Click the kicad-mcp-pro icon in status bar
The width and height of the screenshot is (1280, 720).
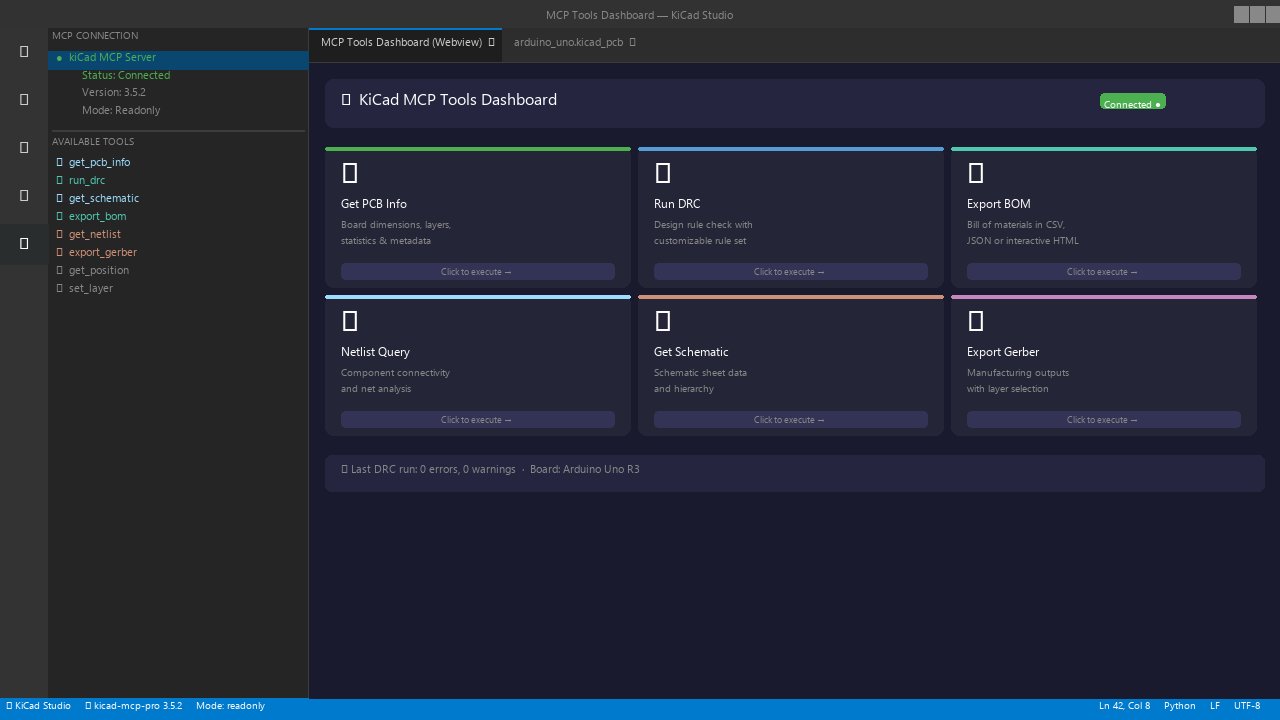pos(88,706)
